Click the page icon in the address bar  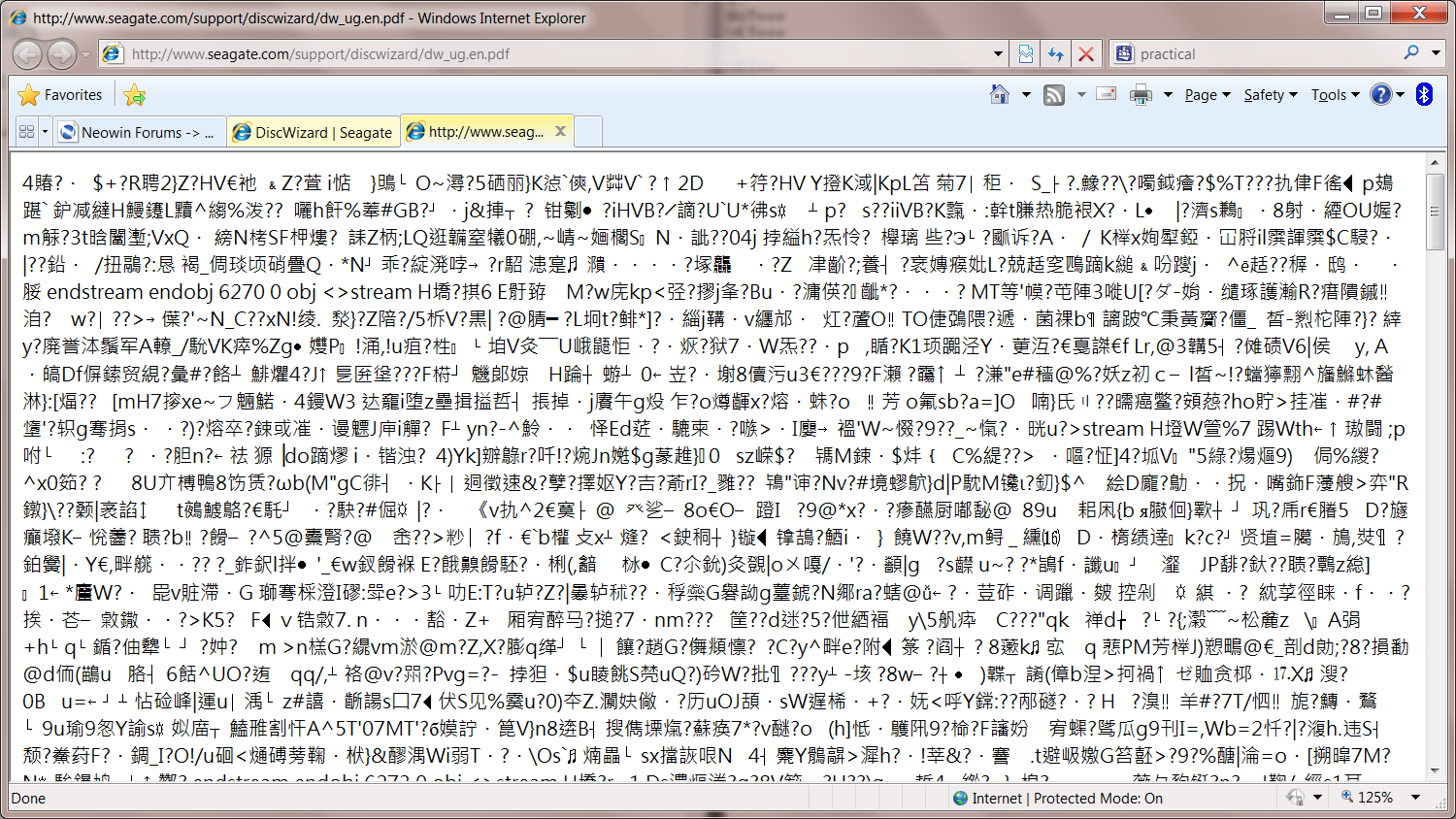click(113, 54)
